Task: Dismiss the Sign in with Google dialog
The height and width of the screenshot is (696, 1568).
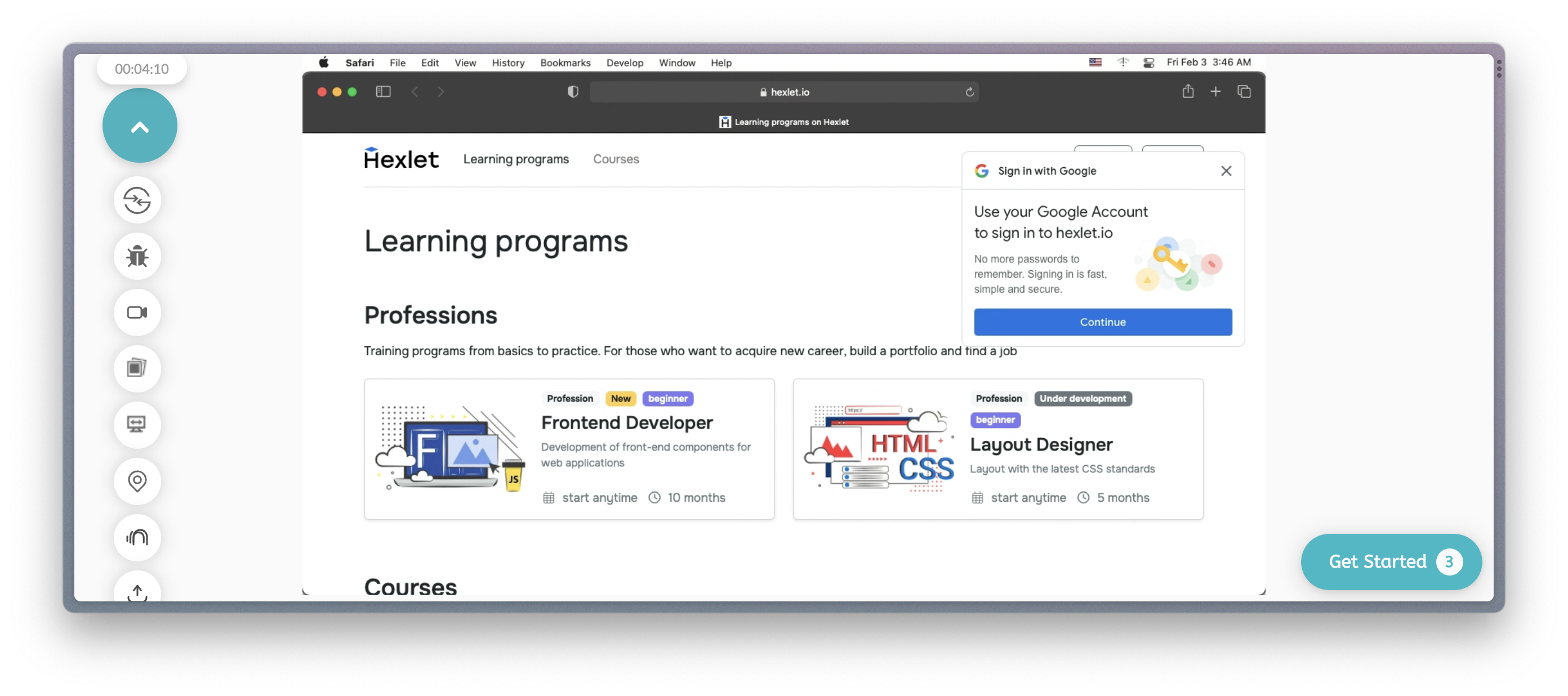Action: 1227,171
